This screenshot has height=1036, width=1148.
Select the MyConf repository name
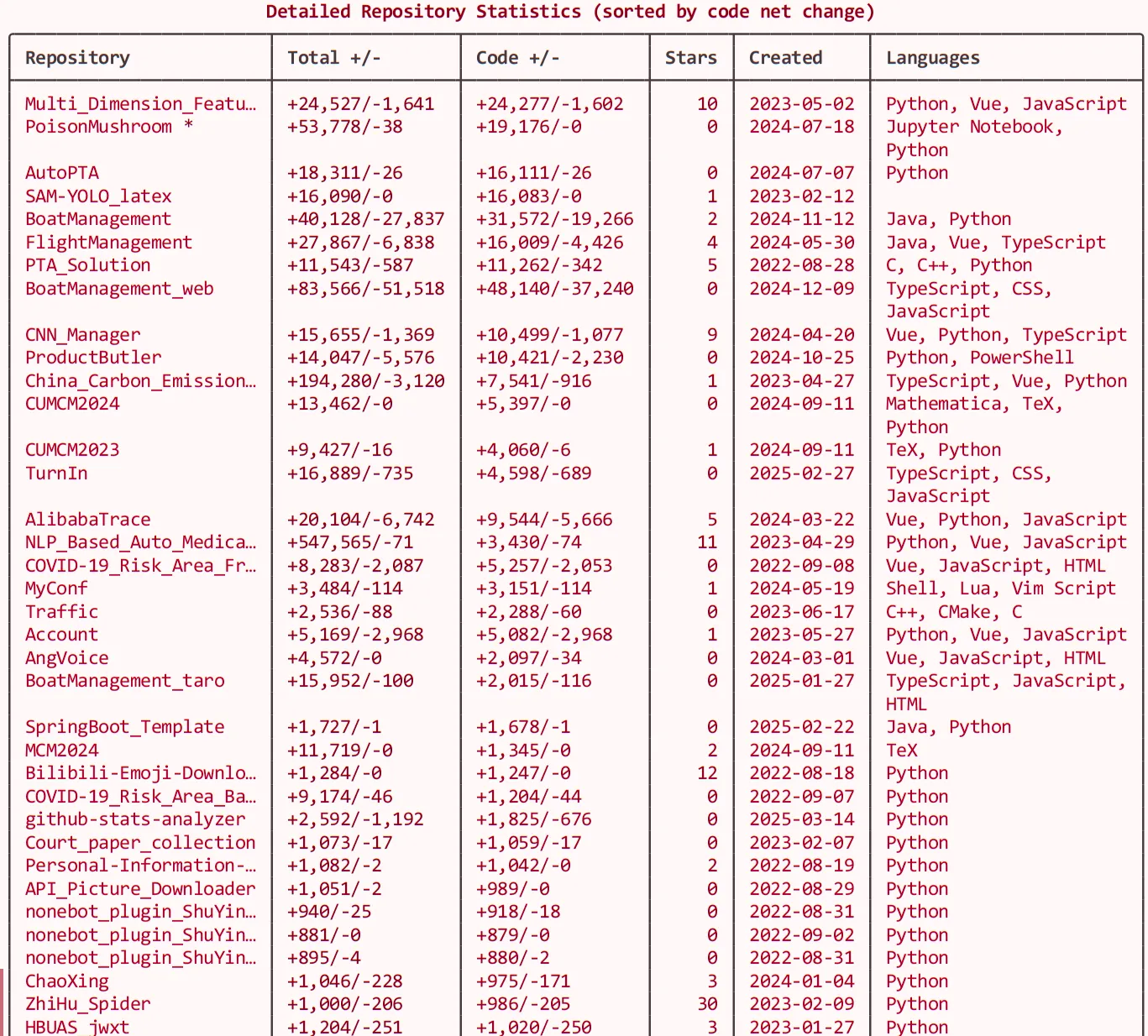click(x=56, y=589)
